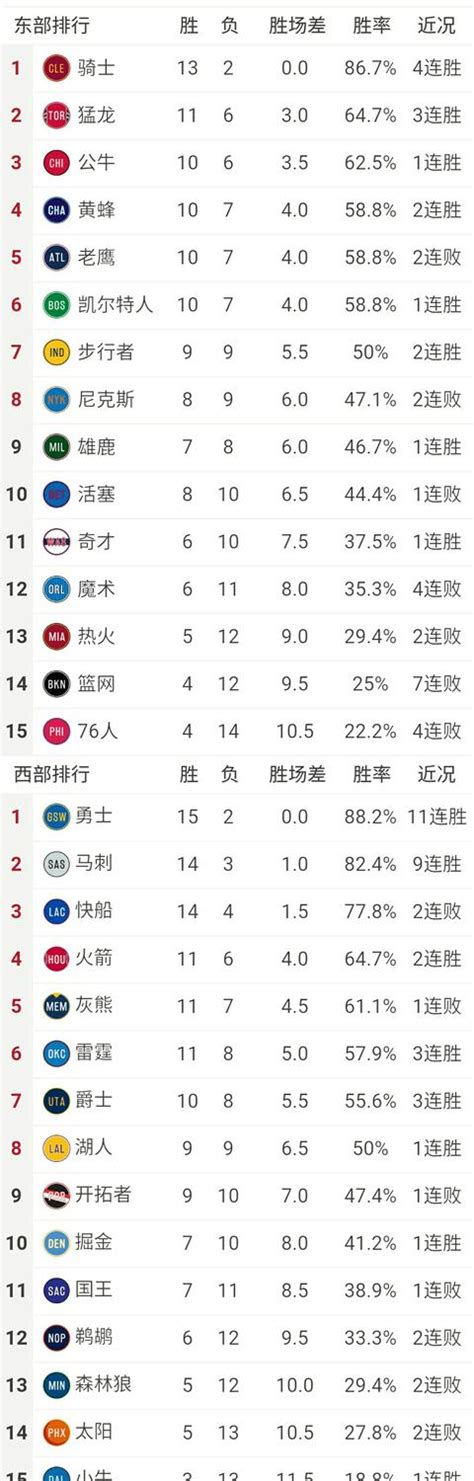Select the 西部排行 header label

point(51,774)
